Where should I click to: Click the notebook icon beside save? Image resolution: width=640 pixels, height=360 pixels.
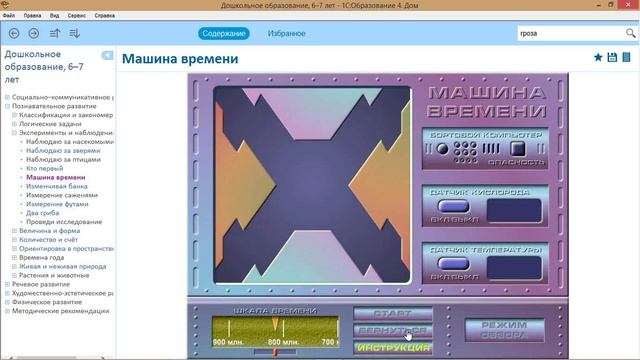pos(626,58)
